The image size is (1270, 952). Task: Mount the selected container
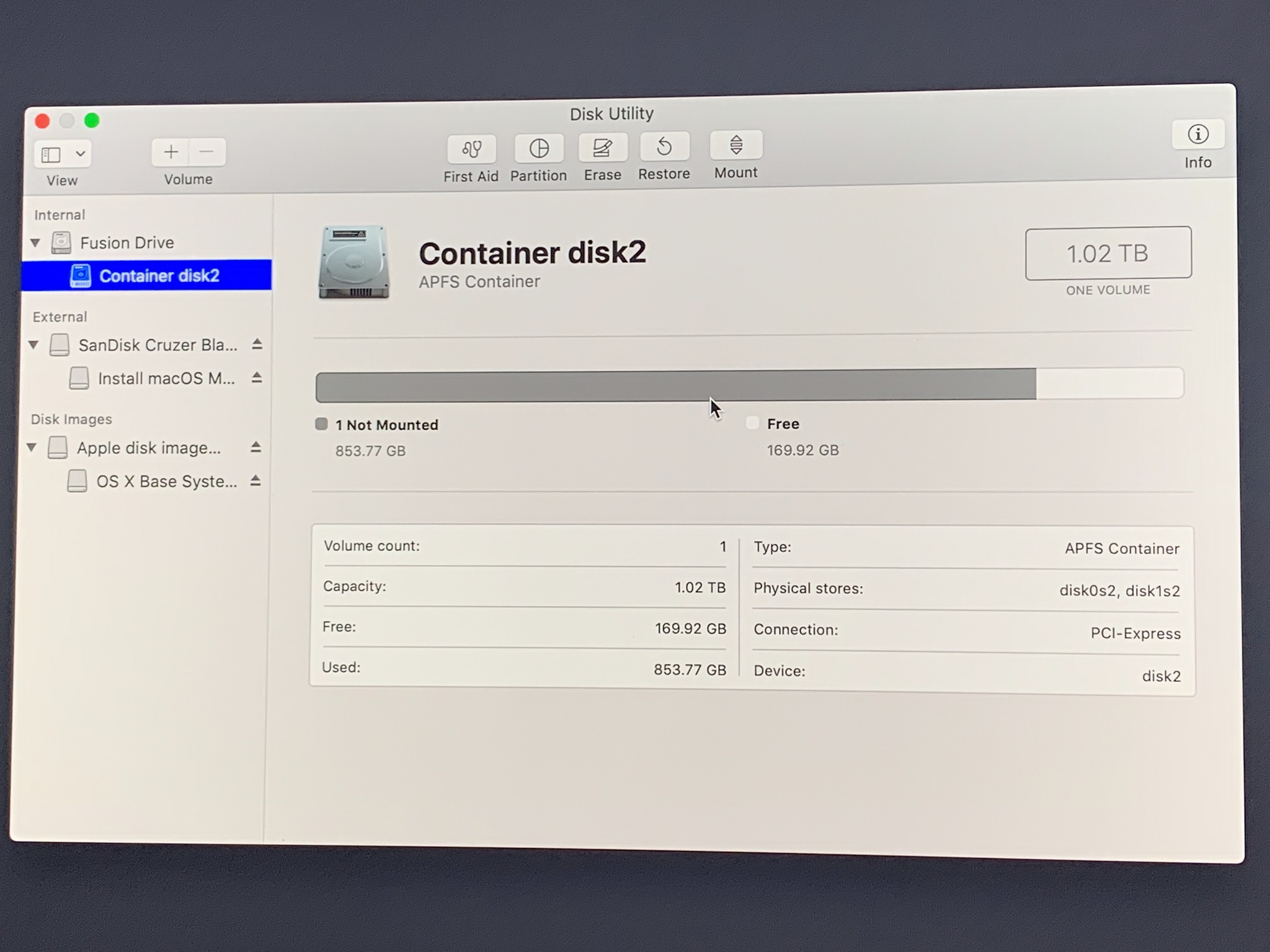coord(736,145)
